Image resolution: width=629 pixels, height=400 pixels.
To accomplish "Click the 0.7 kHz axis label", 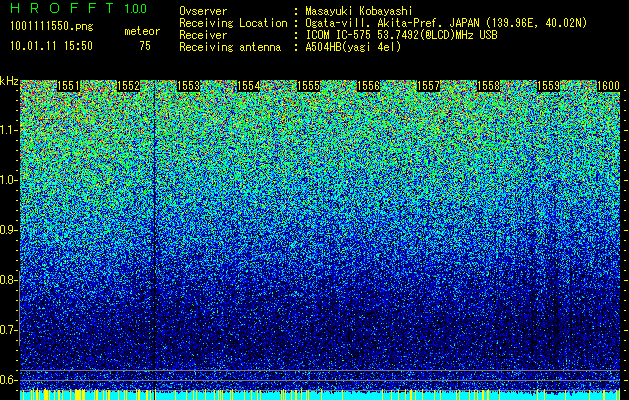I will click(8, 330).
